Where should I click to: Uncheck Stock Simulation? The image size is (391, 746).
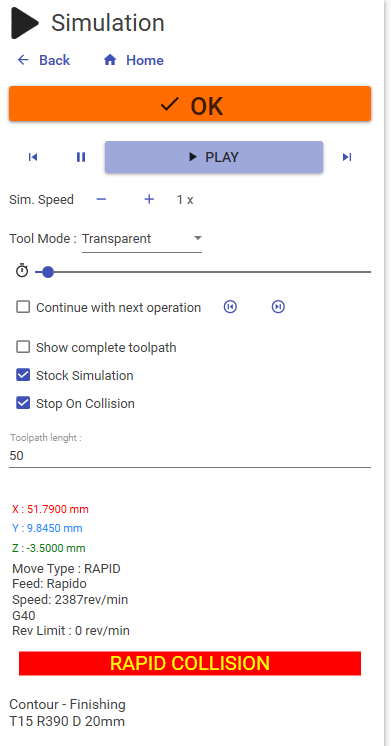pos(23,375)
